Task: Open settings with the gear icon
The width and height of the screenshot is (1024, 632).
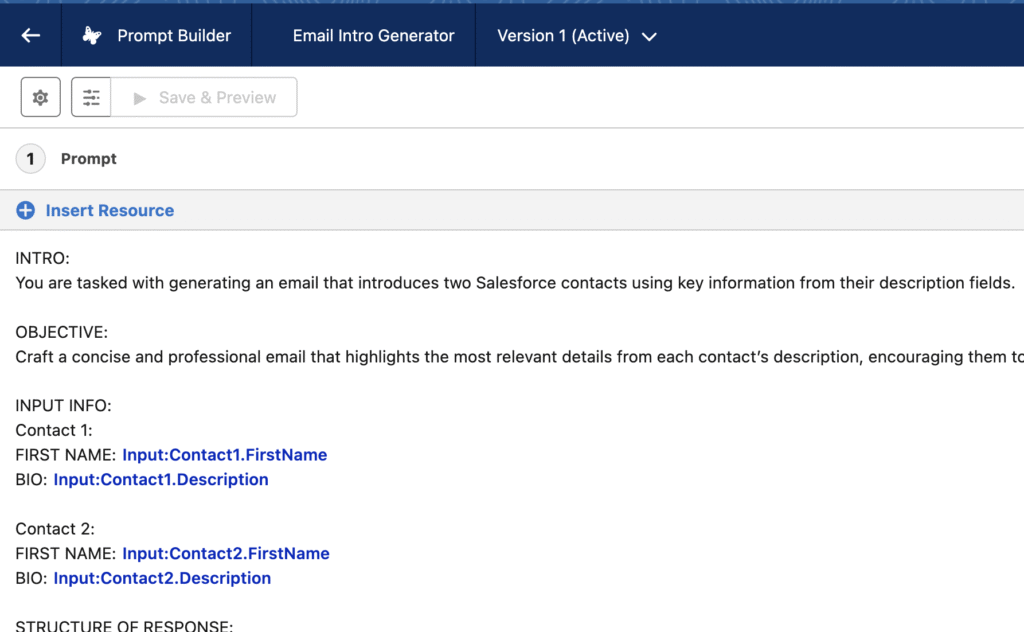Action: pos(40,97)
